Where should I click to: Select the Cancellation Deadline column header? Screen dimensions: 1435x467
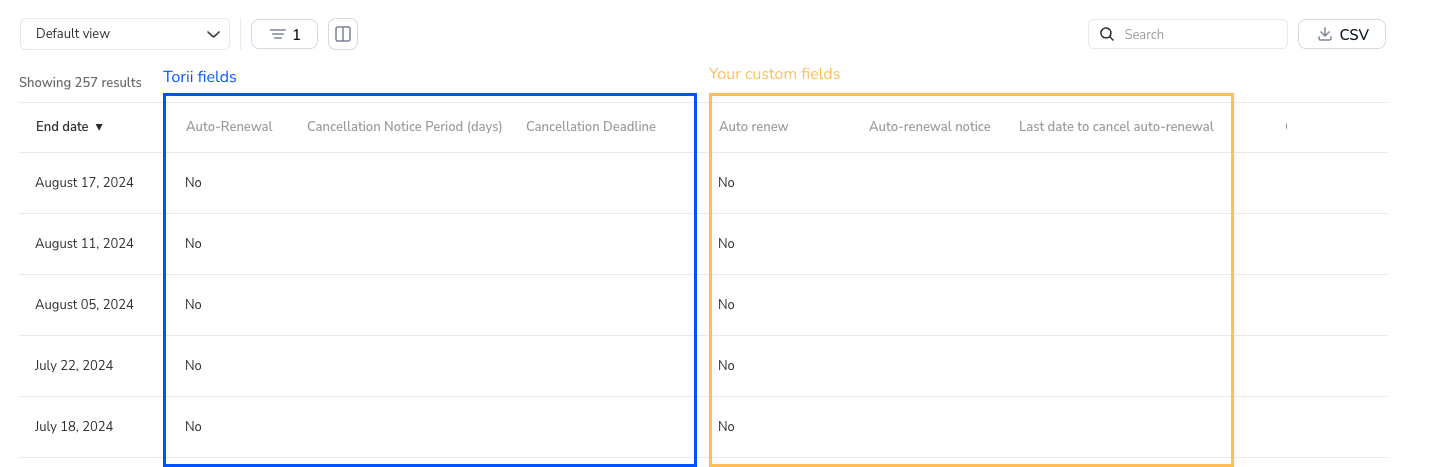591,127
